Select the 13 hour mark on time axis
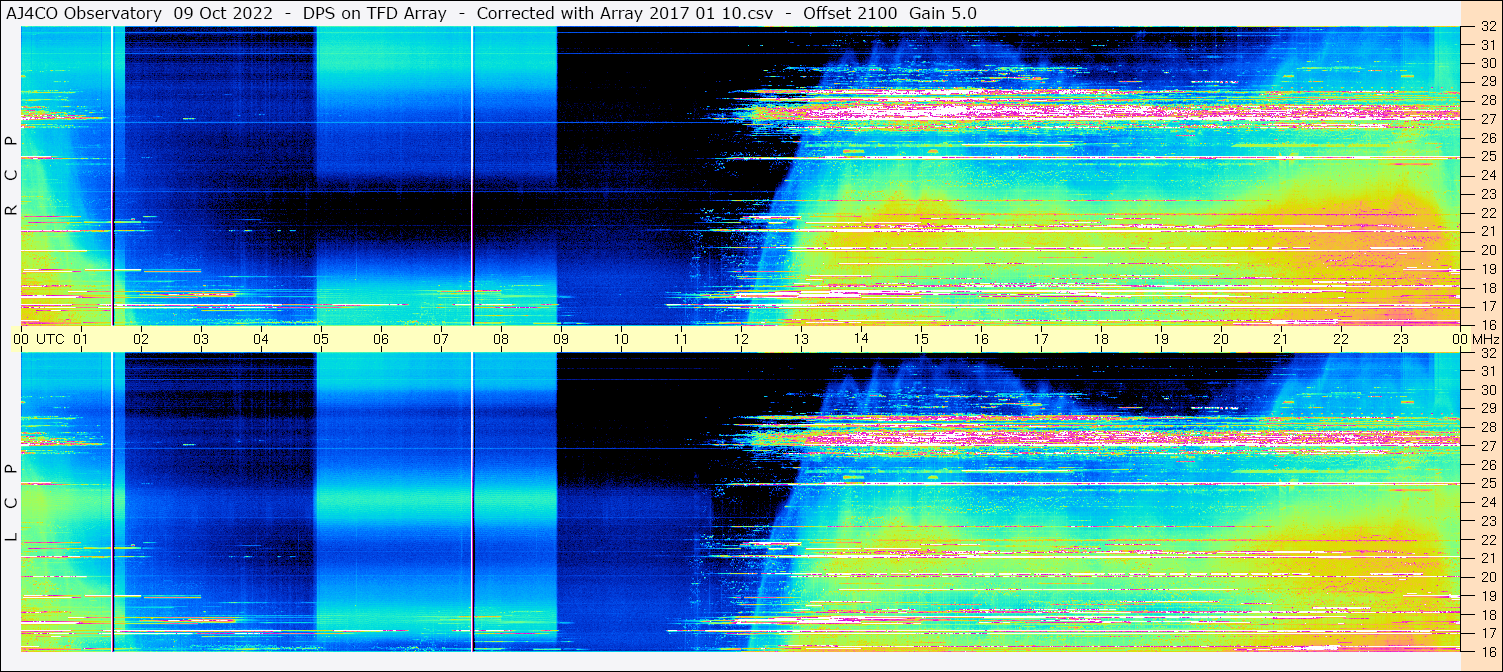The width and height of the screenshot is (1503, 672). (x=801, y=339)
